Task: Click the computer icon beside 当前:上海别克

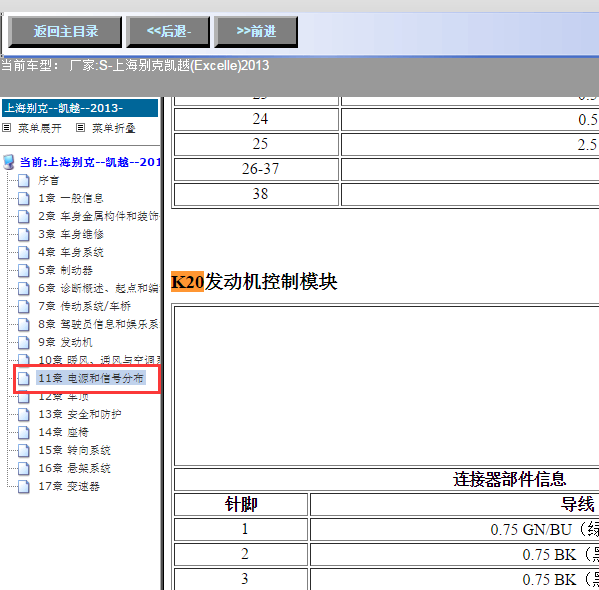Action: click(9, 162)
